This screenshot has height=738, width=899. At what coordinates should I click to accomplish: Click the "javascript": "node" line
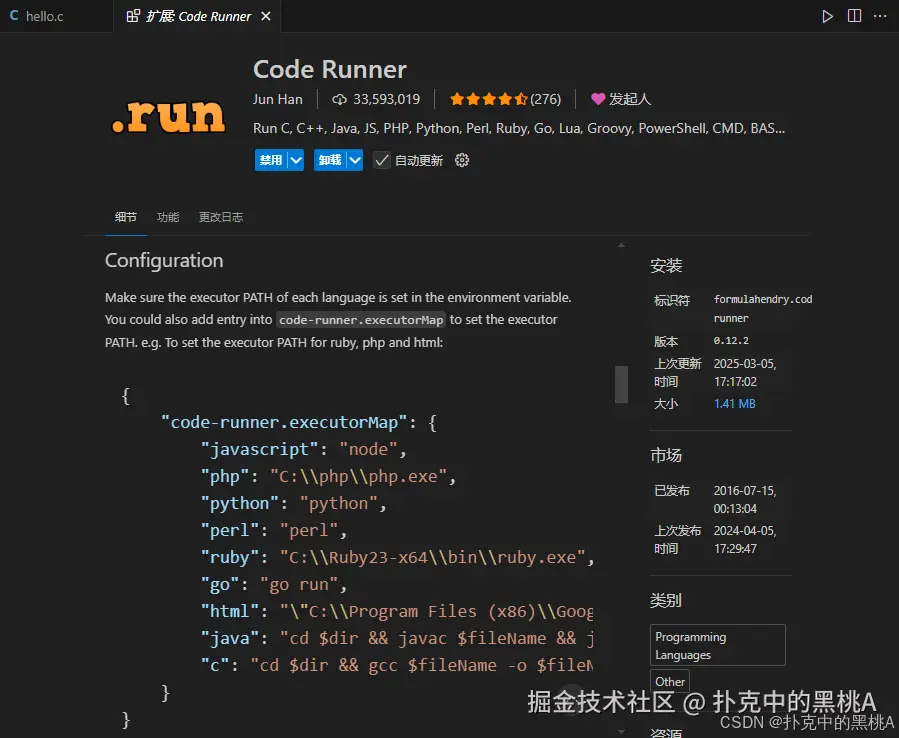[x=303, y=450]
